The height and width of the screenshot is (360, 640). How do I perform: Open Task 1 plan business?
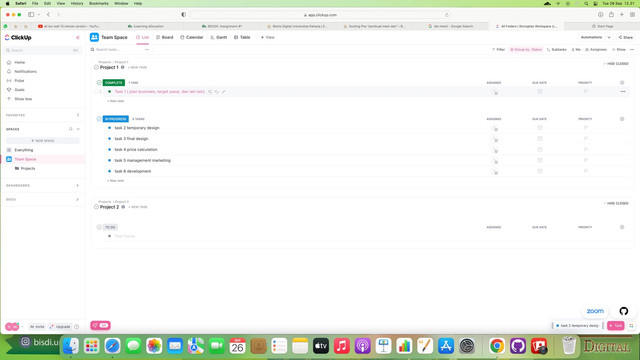pyautogui.click(x=160, y=92)
